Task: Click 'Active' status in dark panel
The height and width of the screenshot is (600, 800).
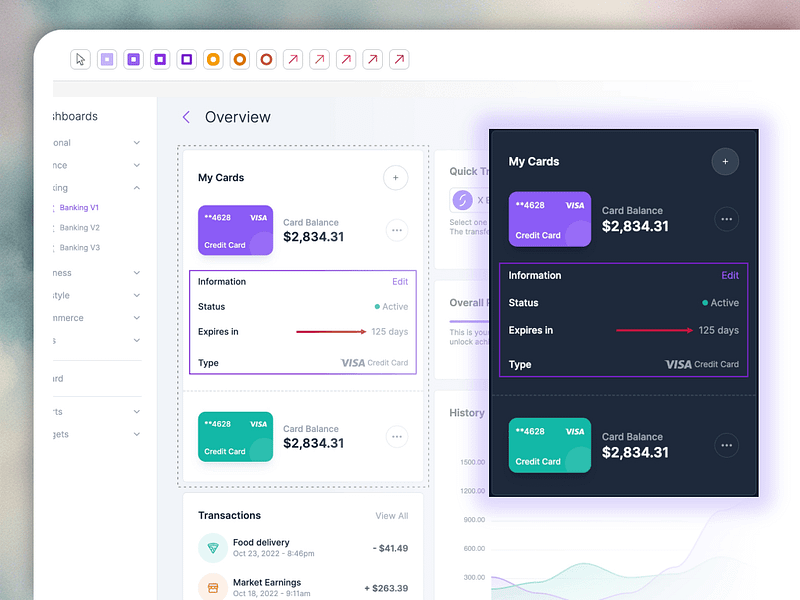Action: pos(720,303)
